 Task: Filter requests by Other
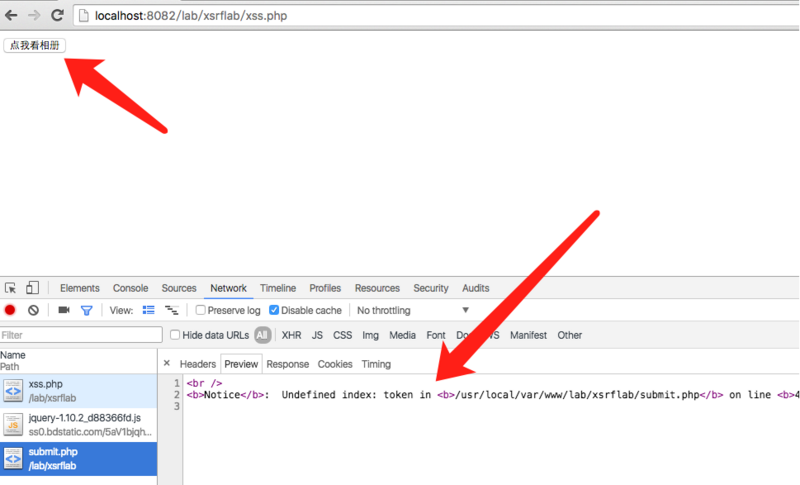point(569,335)
